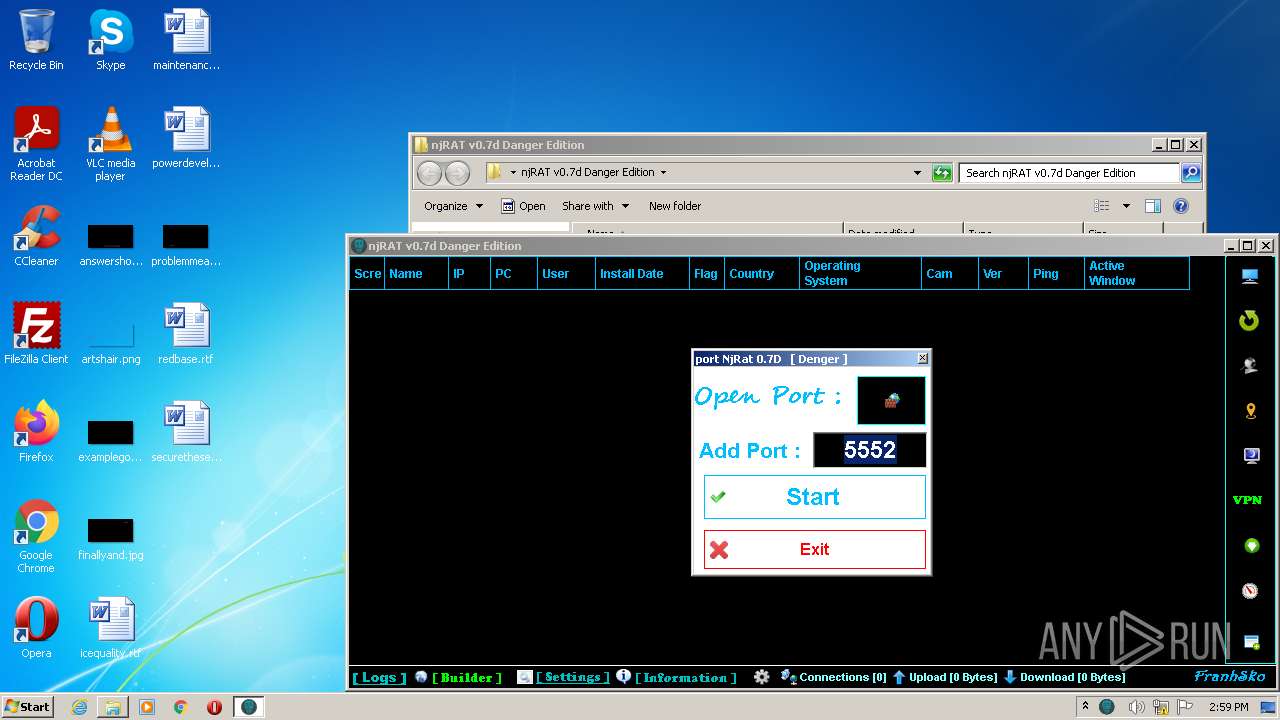Click the Ping column header
1280x720 pixels.
(1056, 273)
